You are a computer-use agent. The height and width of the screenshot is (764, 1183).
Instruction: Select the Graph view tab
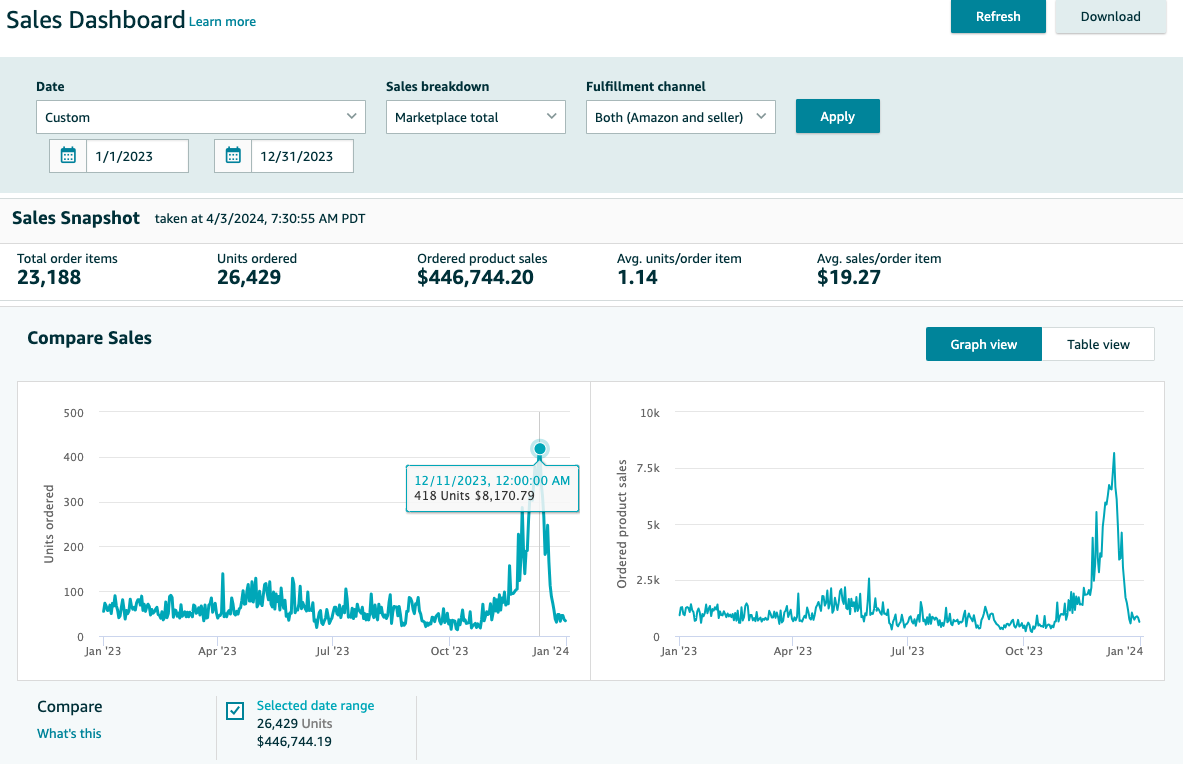983,344
